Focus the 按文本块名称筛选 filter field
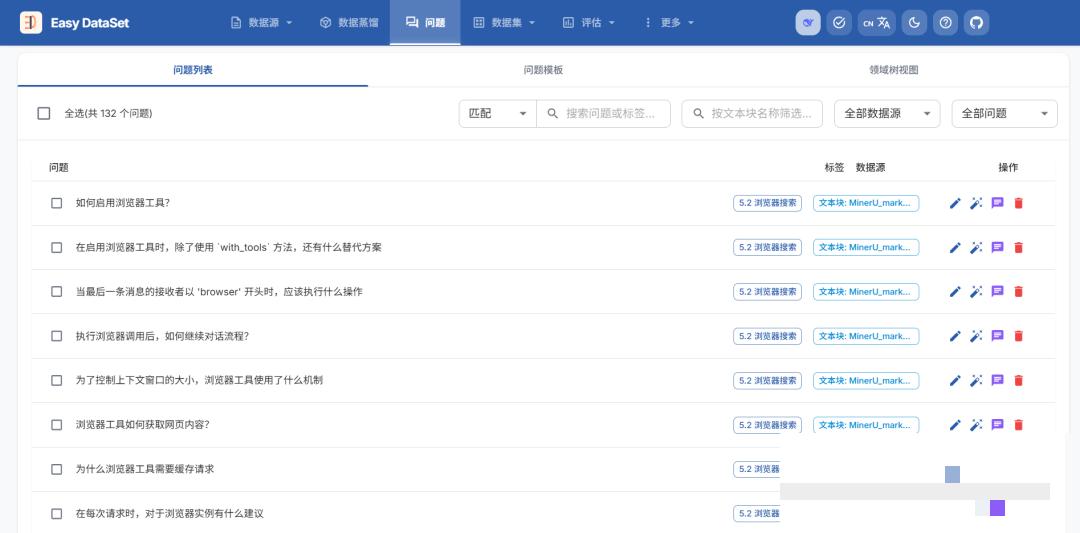1080x533 pixels. pyautogui.click(x=752, y=114)
